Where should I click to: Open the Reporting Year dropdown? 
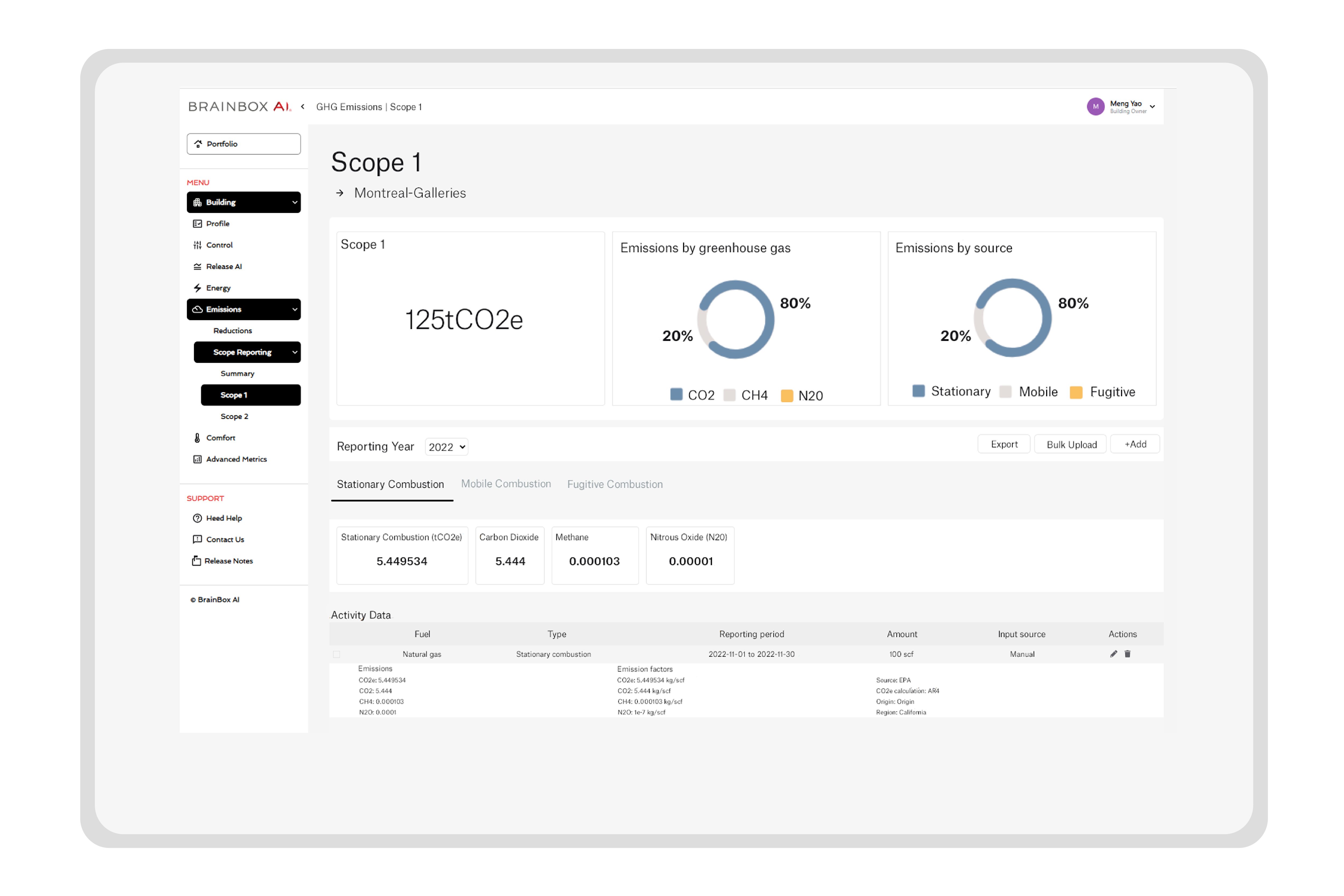446,446
